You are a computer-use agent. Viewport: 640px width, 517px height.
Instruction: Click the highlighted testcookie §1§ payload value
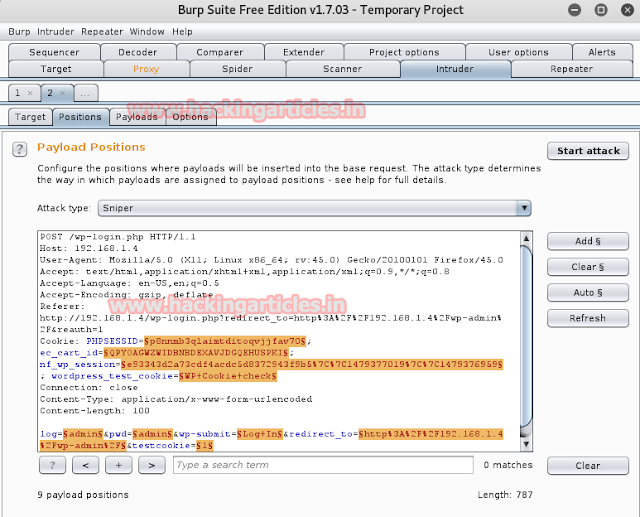[x=204, y=446]
